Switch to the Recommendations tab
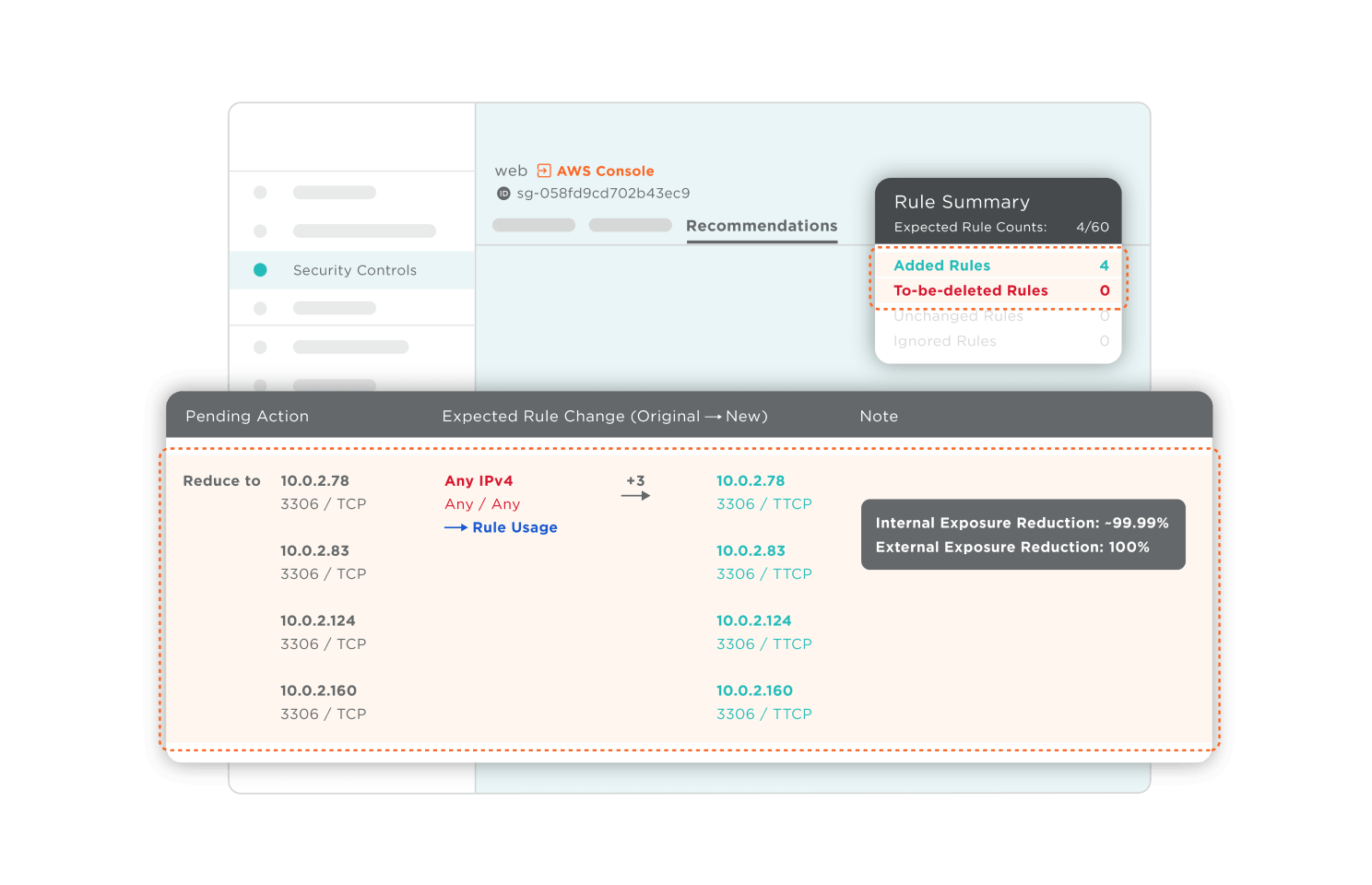This screenshot has width=1372, height=885. coord(762,226)
